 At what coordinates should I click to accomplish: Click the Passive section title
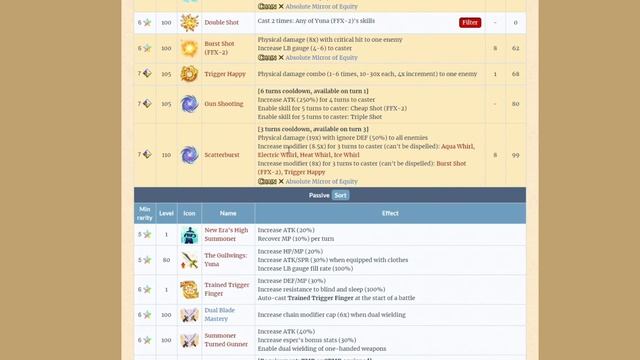click(319, 195)
